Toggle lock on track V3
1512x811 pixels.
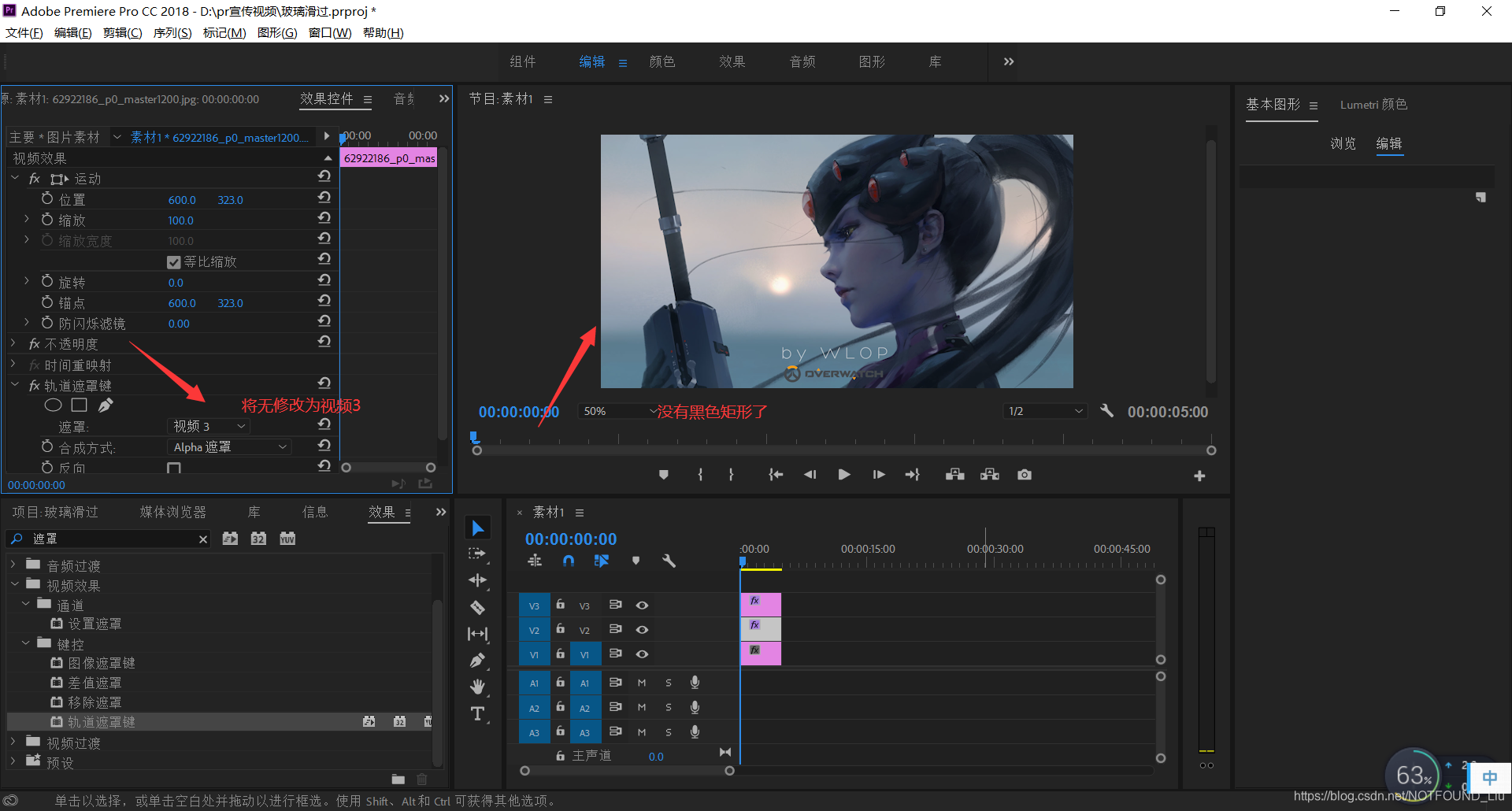pyautogui.click(x=561, y=605)
